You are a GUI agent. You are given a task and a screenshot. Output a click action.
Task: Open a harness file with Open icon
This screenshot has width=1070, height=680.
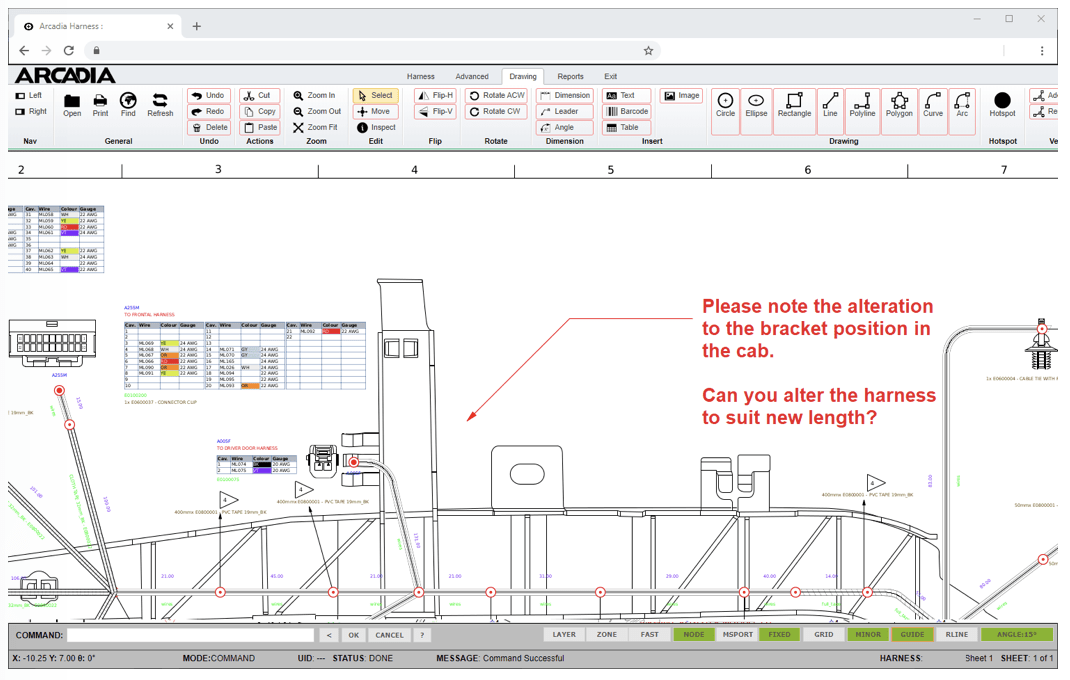[72, 104]
